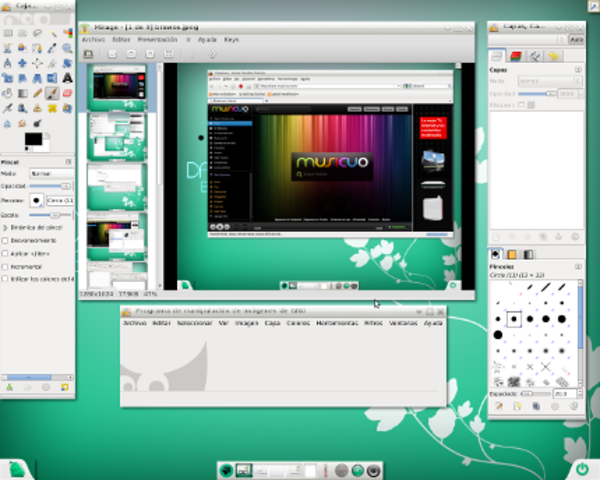The height and width of the screenshot is (480, 600).
Task: Select the Dodge/Burn tool
Action: 38,123
